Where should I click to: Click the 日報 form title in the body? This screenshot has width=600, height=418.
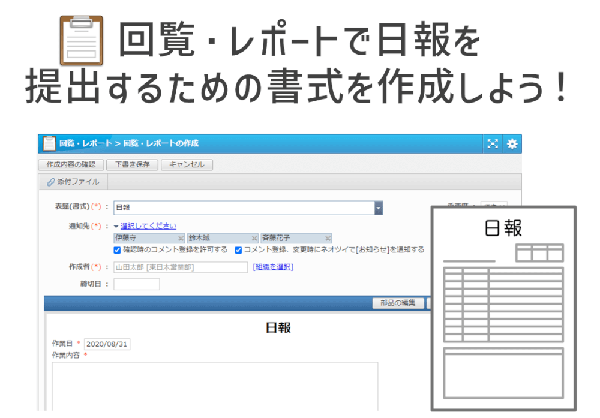(x=278, y=328)
